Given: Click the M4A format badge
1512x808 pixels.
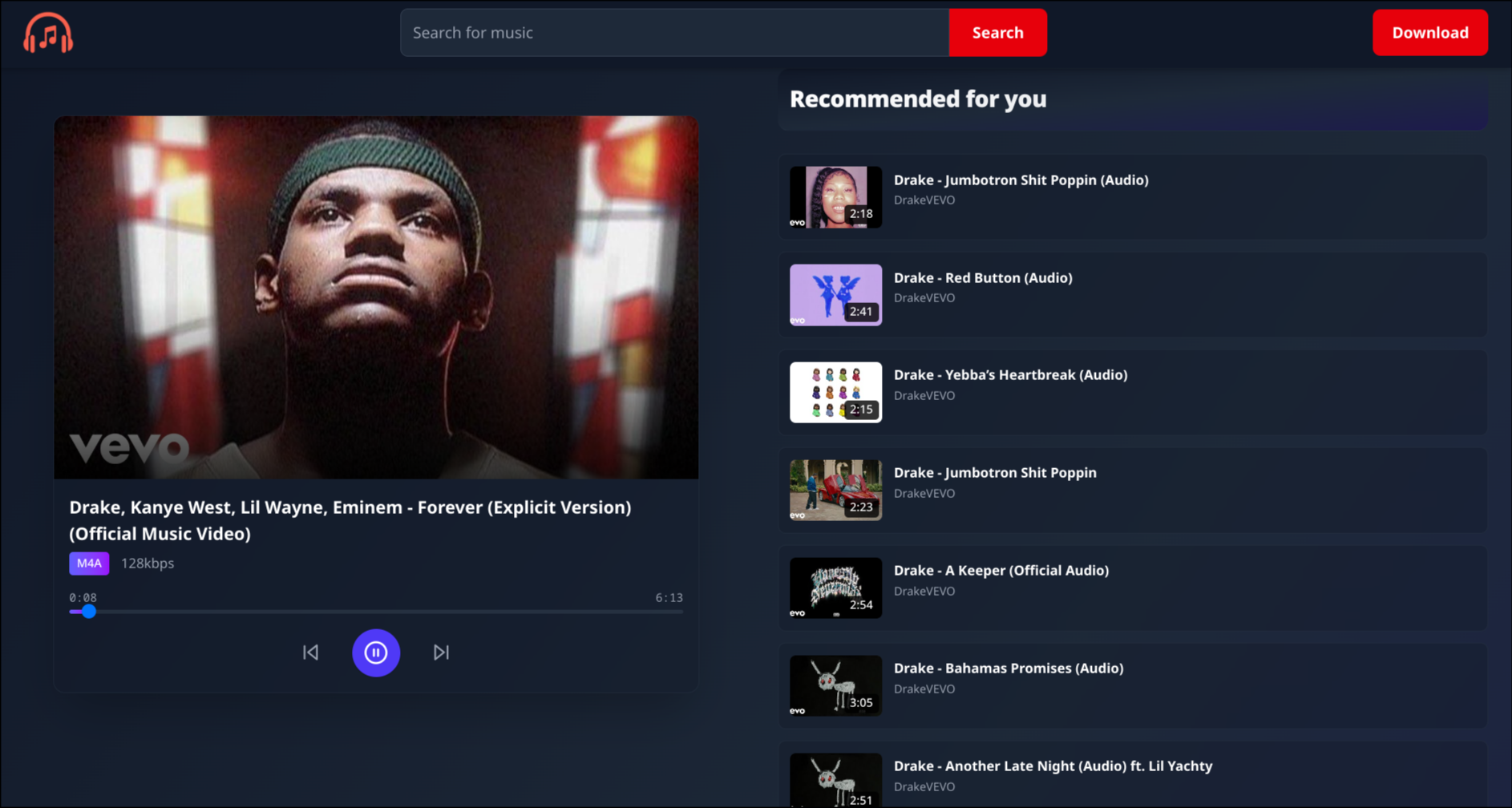Looking at the screenshot, I should click(88, 564).
